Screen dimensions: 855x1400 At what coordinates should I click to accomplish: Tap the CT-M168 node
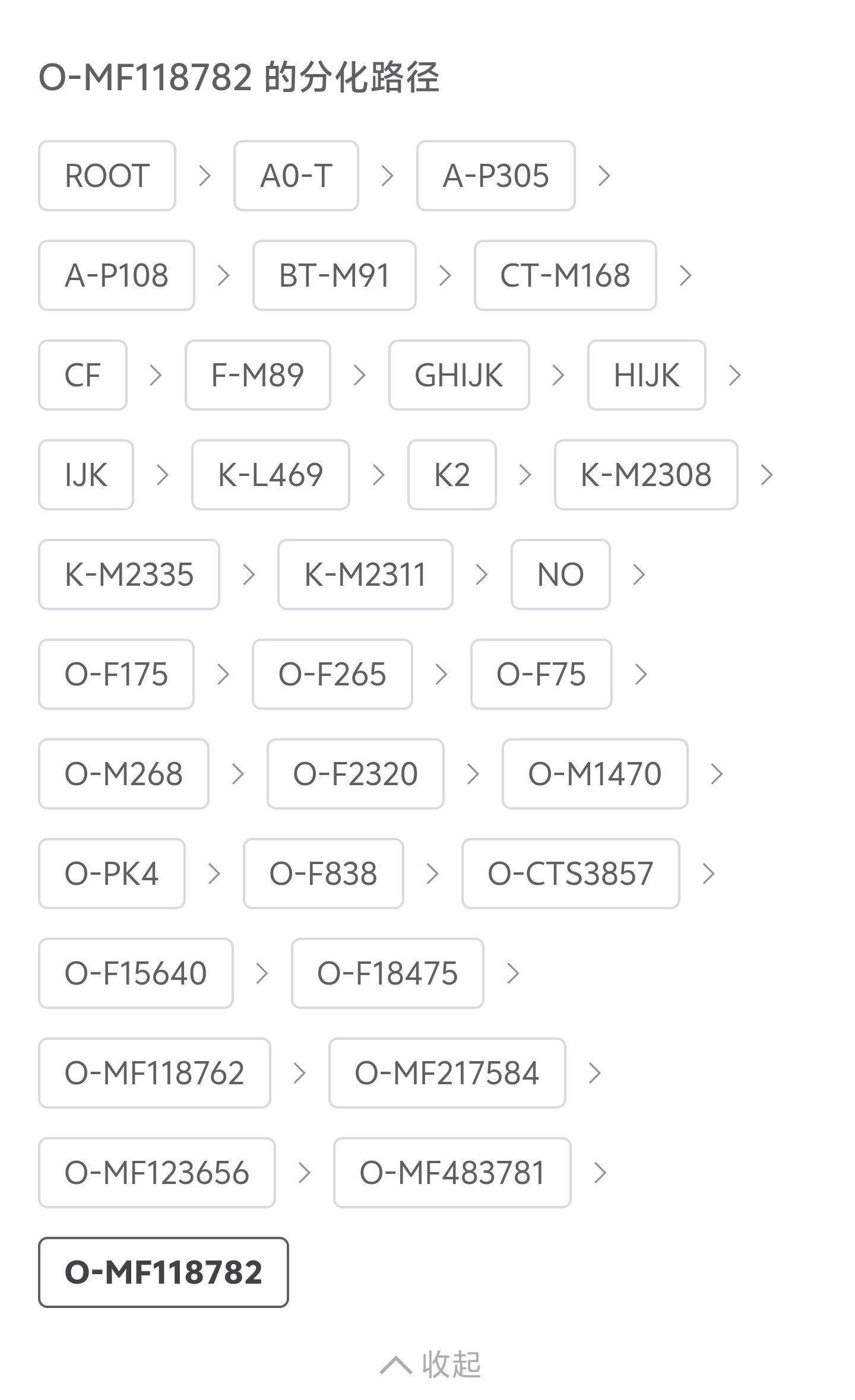pos(565,275)
